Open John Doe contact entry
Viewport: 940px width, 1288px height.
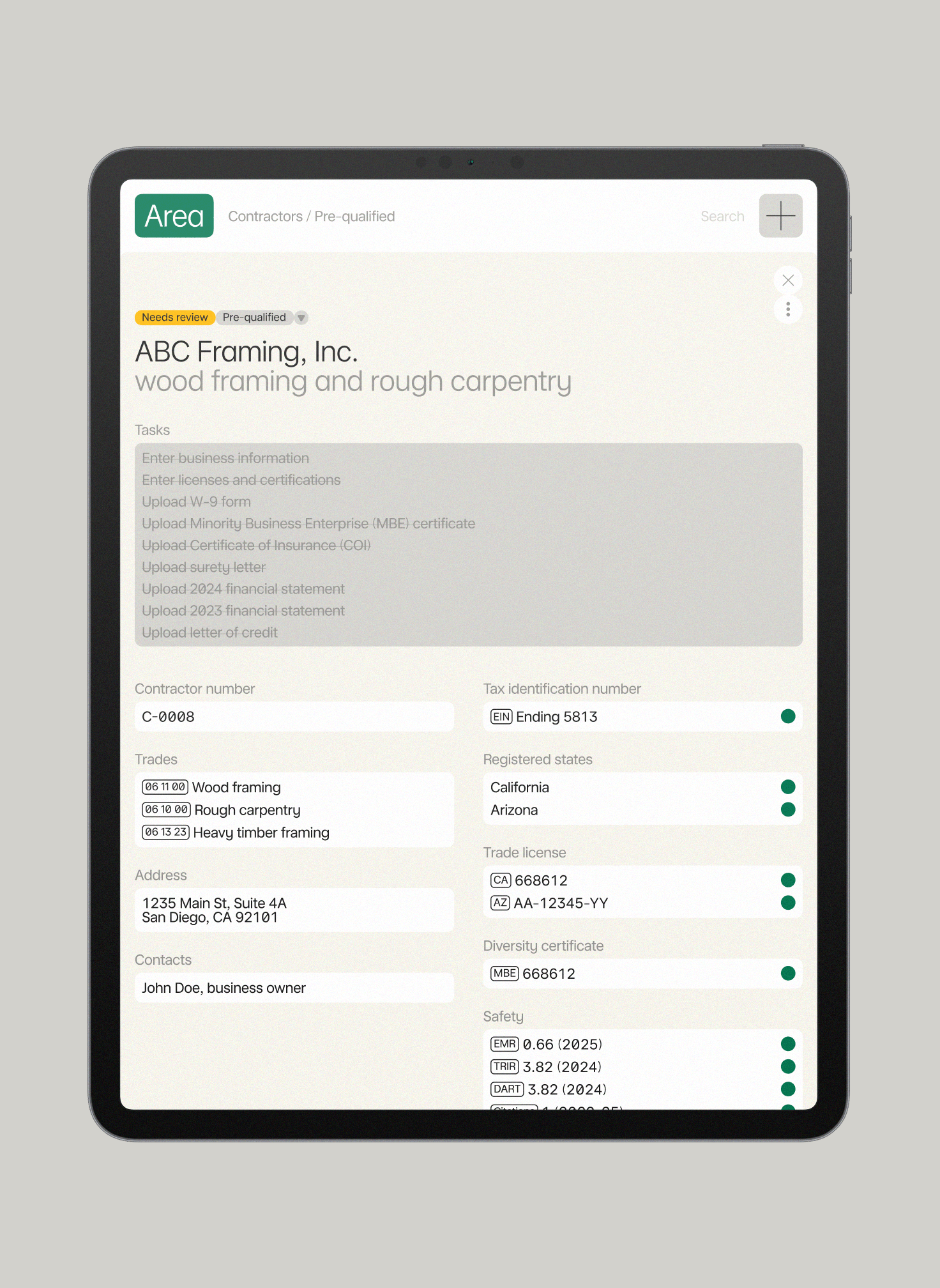[224, 988]
